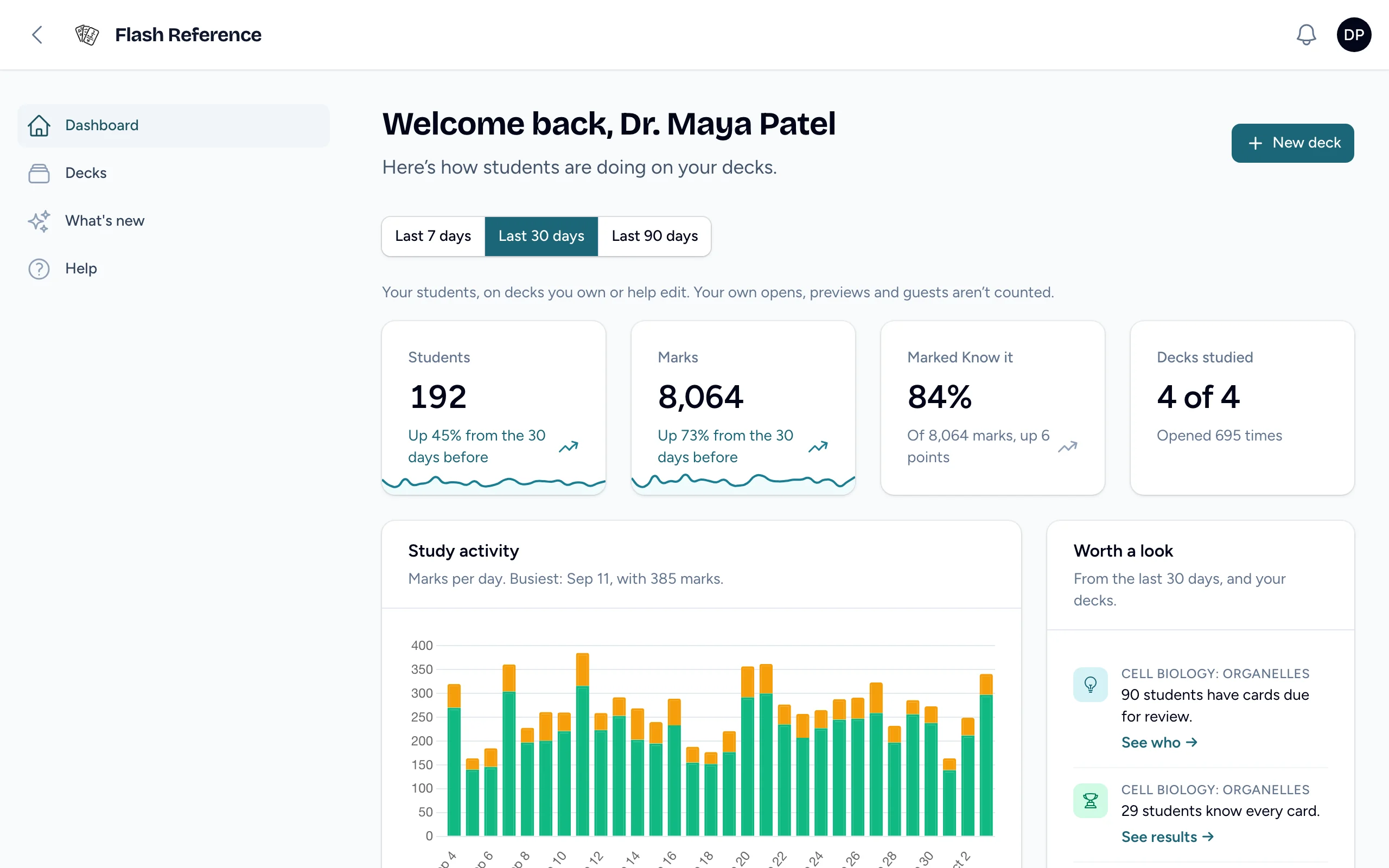The image size is (1389, 868).
Task: Click the Flash Reference title
Action: coord(188,34)
